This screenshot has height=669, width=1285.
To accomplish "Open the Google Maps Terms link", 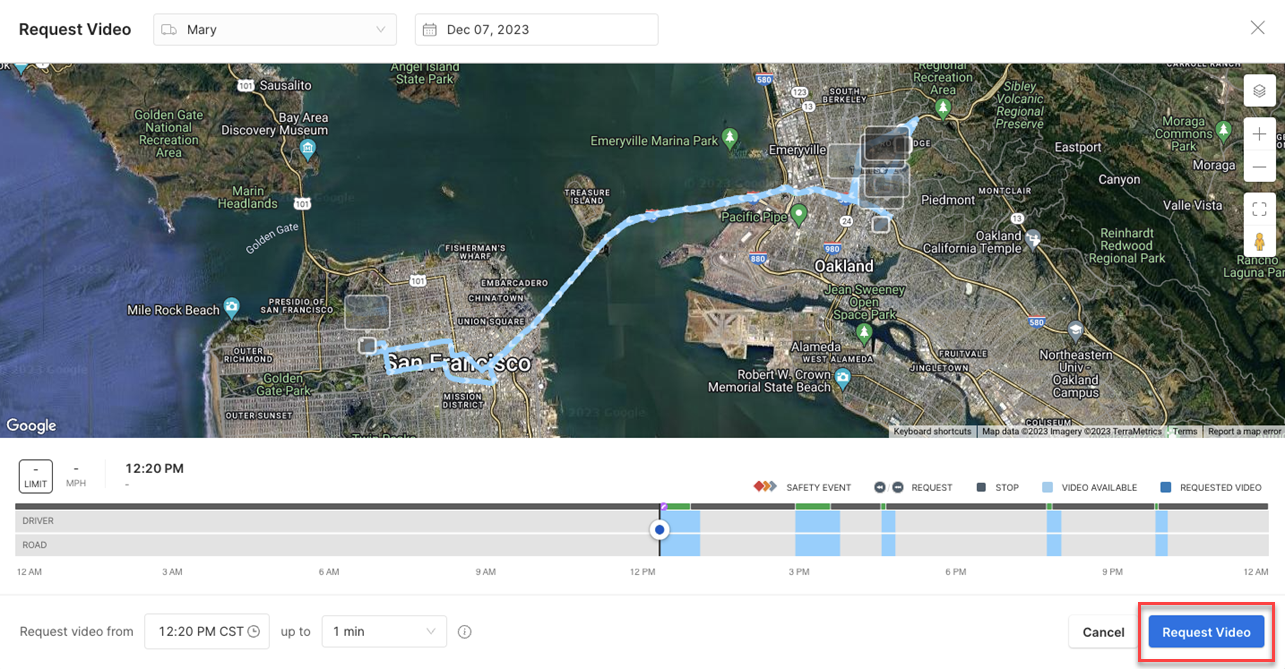I will pyautogui.click(x=1185, y=431).
